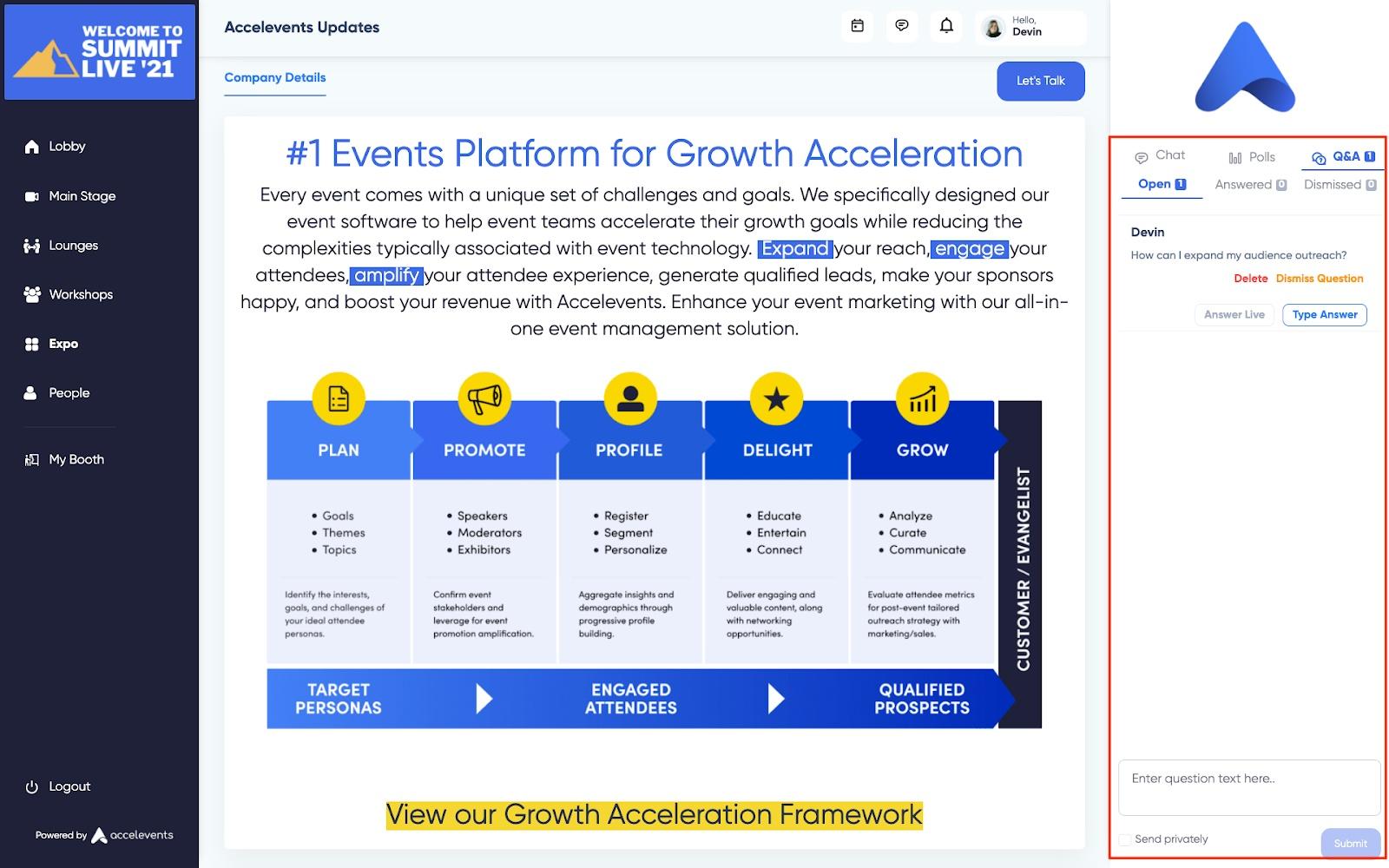Open the notifications bell
The width and height of the screenshot is (1389, 868).
click(x=946, y=26)
